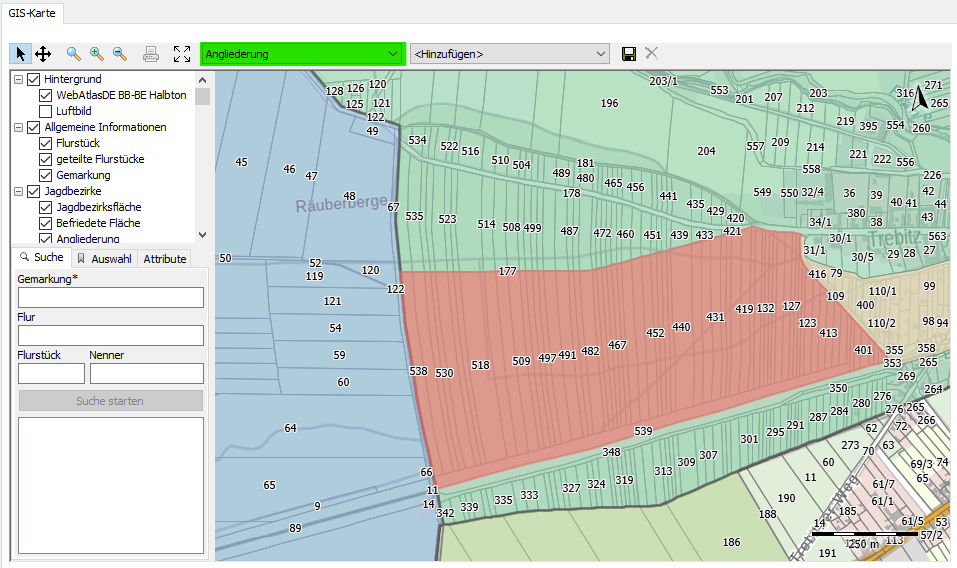Uncheck the Flurstück layer
This screenshot has height=568, width=957.
pyautogui.click(x=46, y=143)
